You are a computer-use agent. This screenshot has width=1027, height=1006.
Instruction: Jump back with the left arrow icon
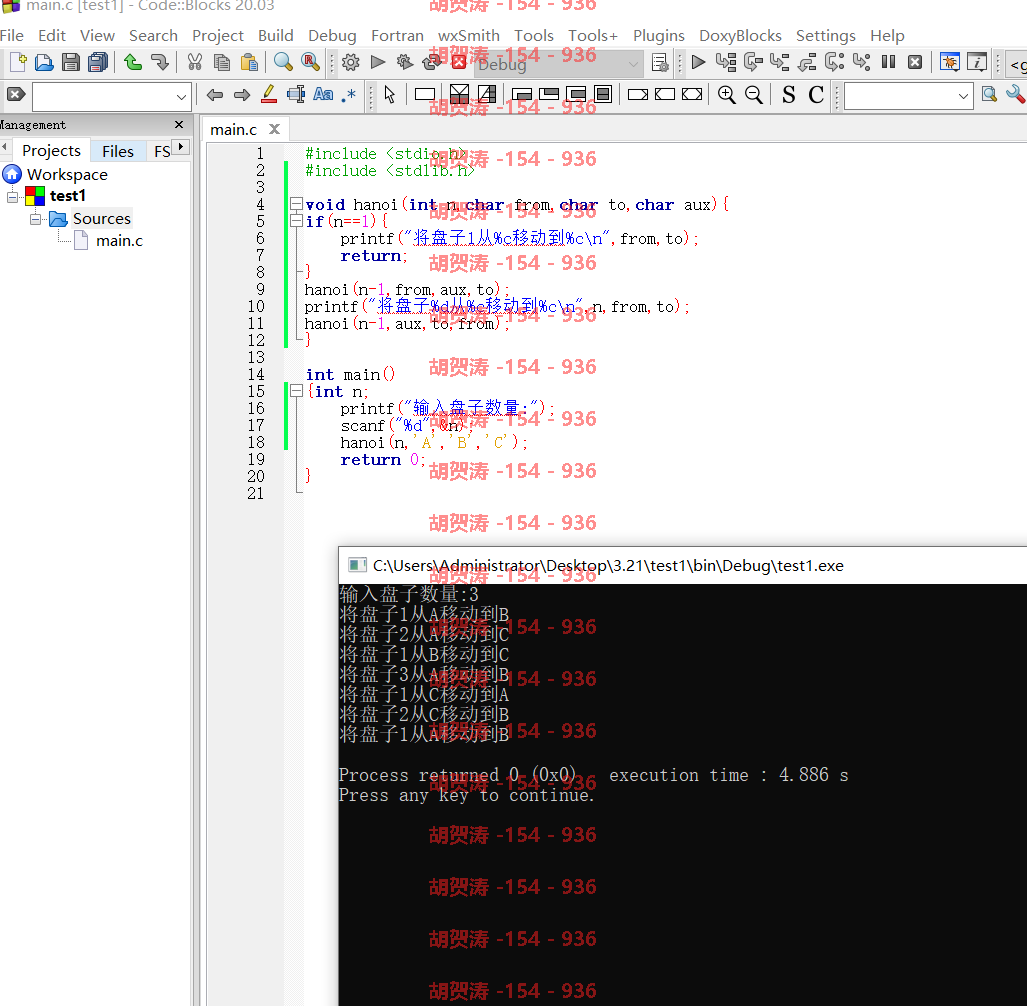(215, 96)
